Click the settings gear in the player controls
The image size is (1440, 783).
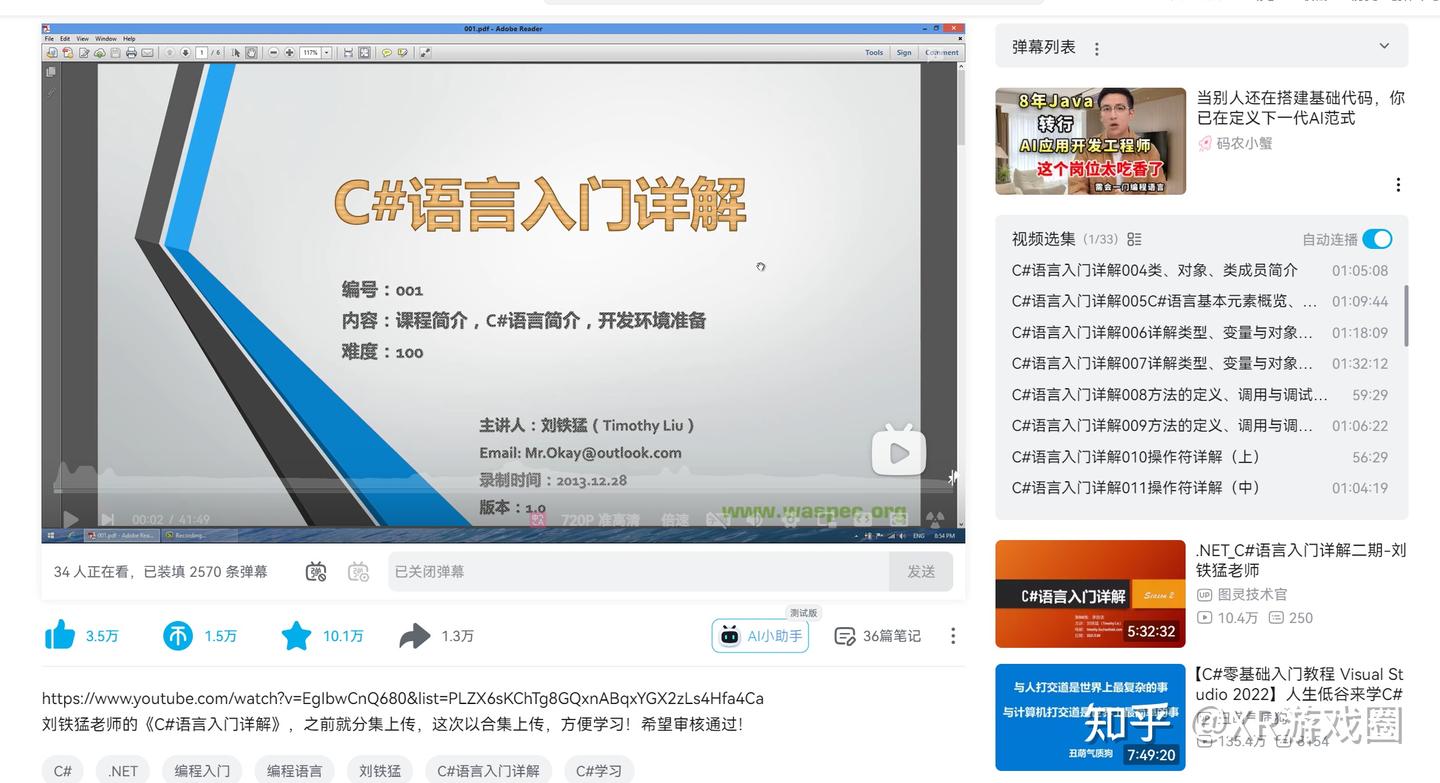[791, 519]
